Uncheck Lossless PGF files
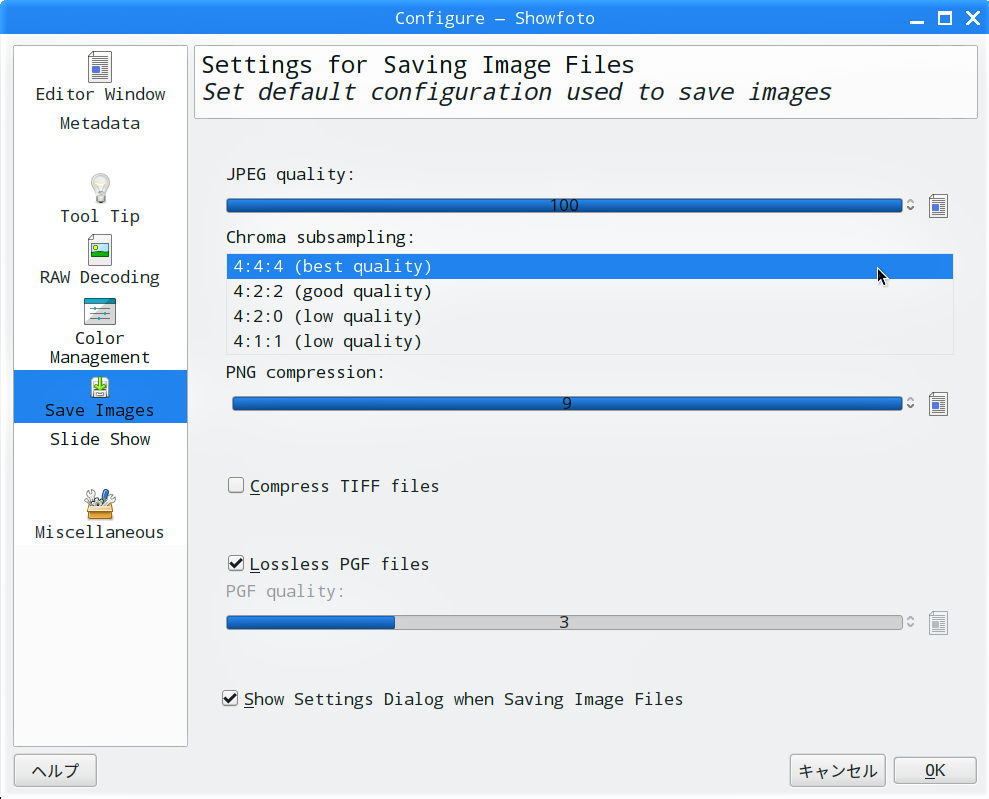 (x=236, y=563)
